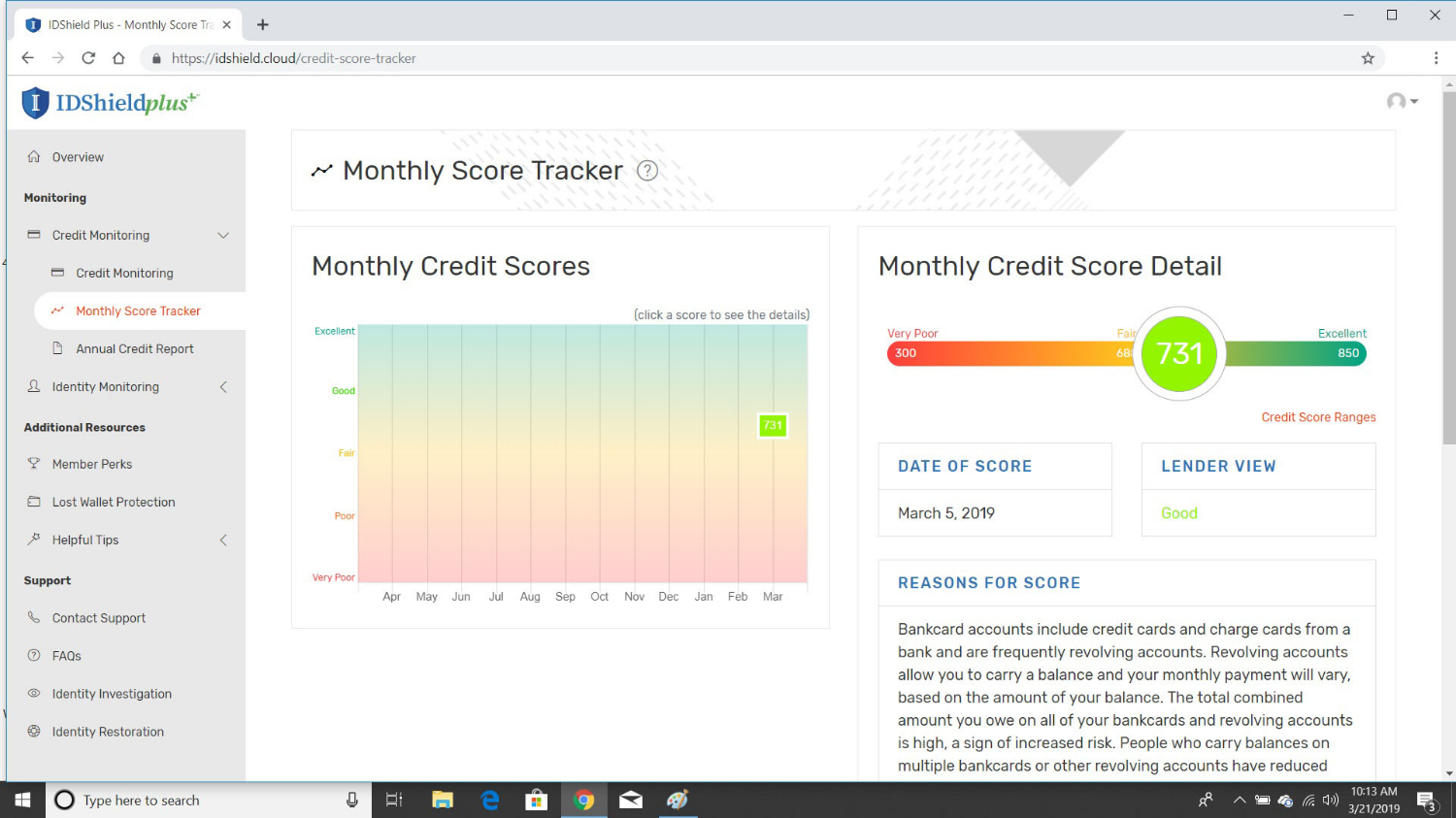Click the 731 score marker on chart

773,425
